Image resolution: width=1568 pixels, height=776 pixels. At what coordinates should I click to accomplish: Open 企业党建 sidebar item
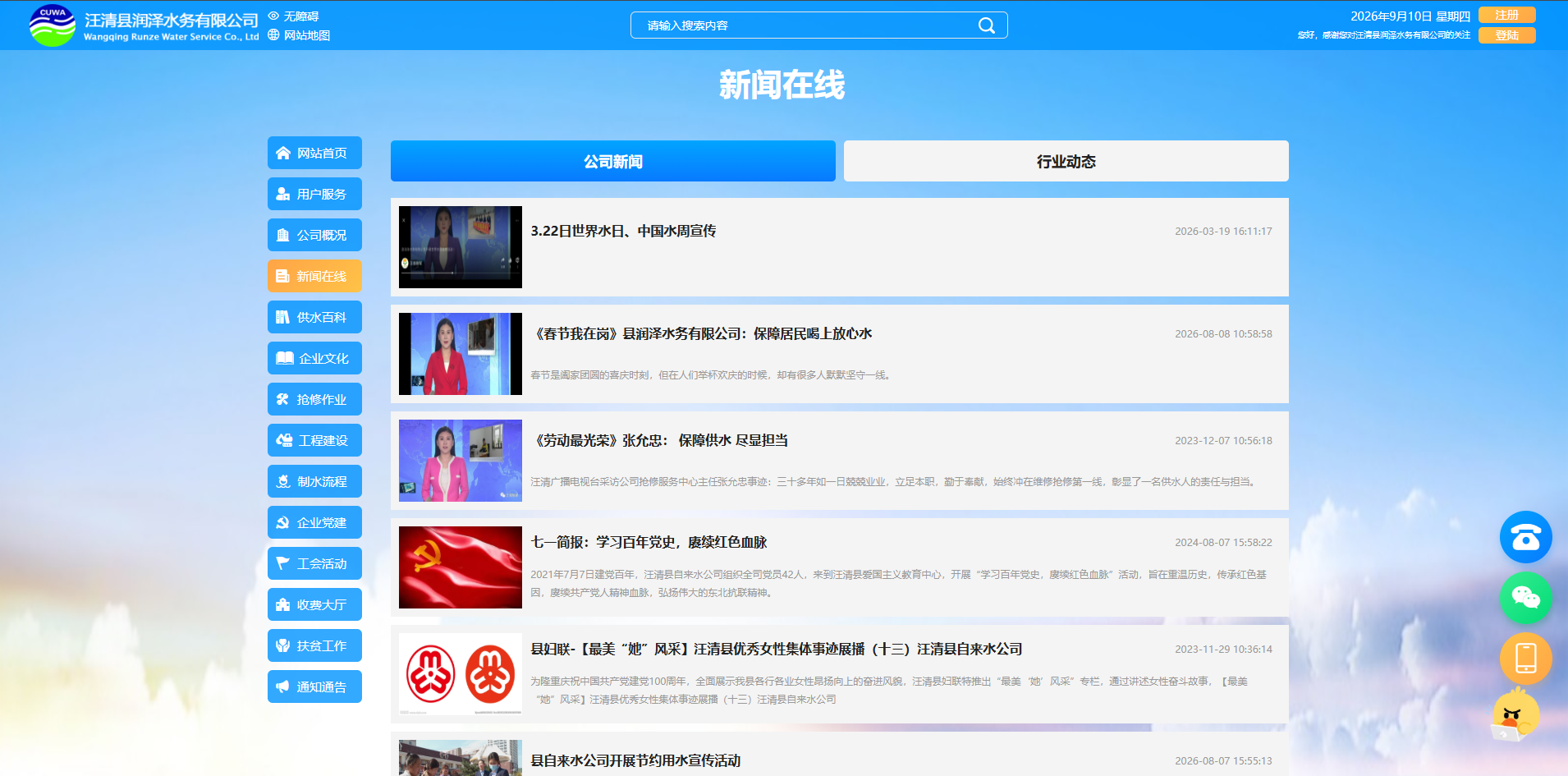(x=314, y=522)
